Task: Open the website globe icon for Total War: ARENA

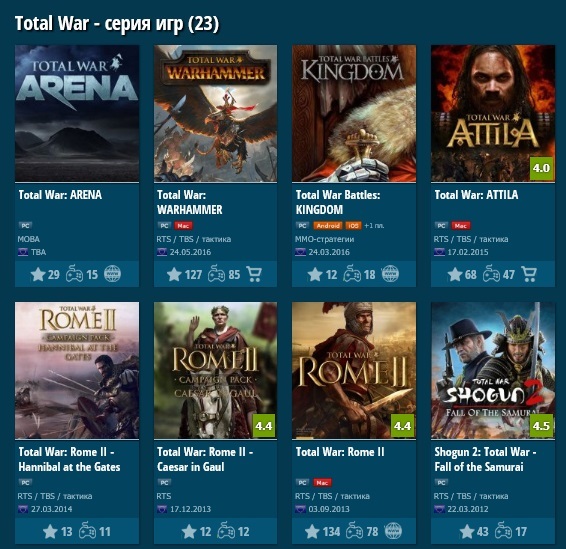Action: coord(112,274)
